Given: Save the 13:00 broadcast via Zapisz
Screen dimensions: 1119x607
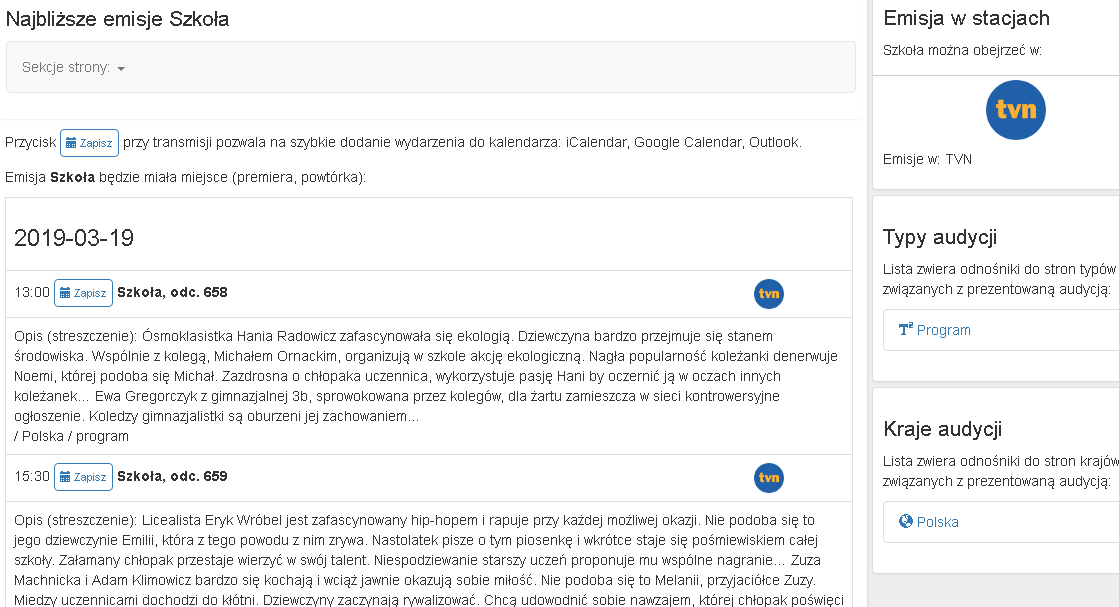Looking at the screenshot, I should tap(83, 293).
